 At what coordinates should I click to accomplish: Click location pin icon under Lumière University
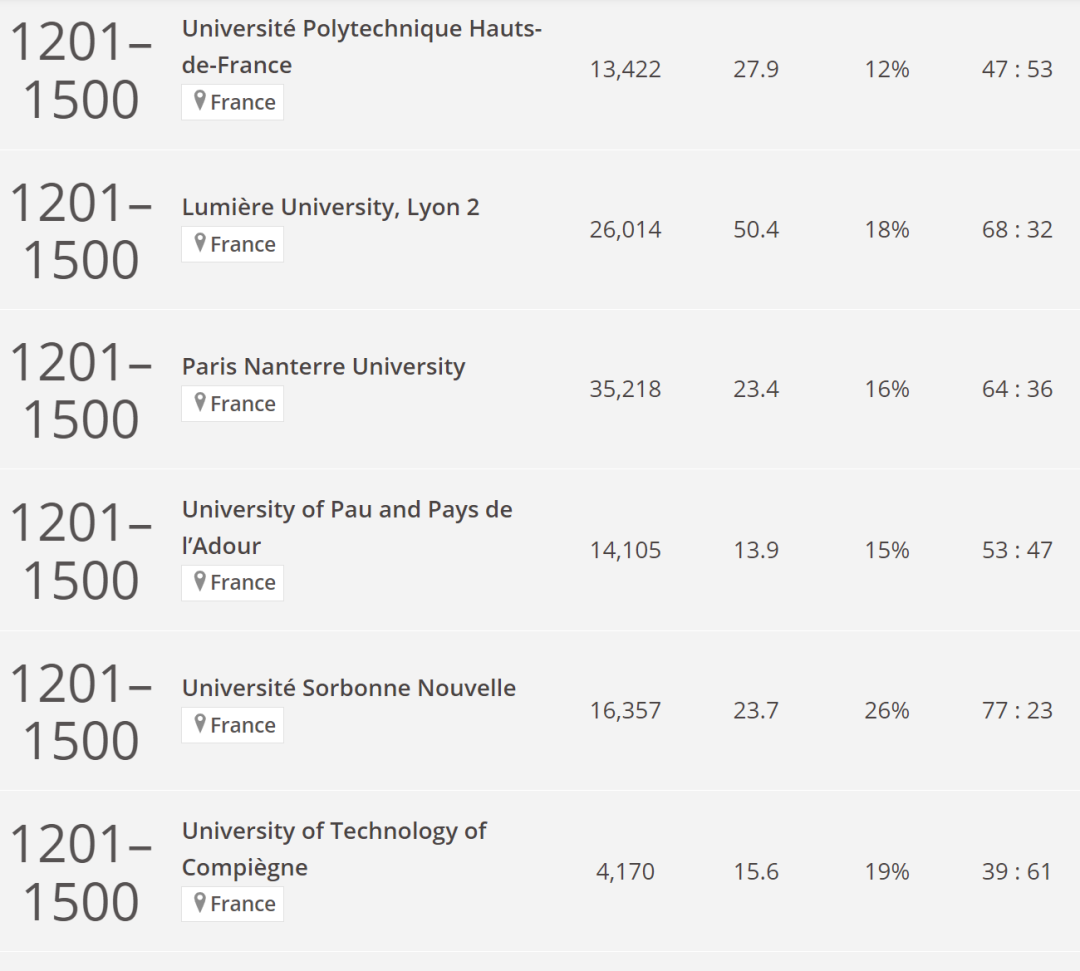pos(200,243)
